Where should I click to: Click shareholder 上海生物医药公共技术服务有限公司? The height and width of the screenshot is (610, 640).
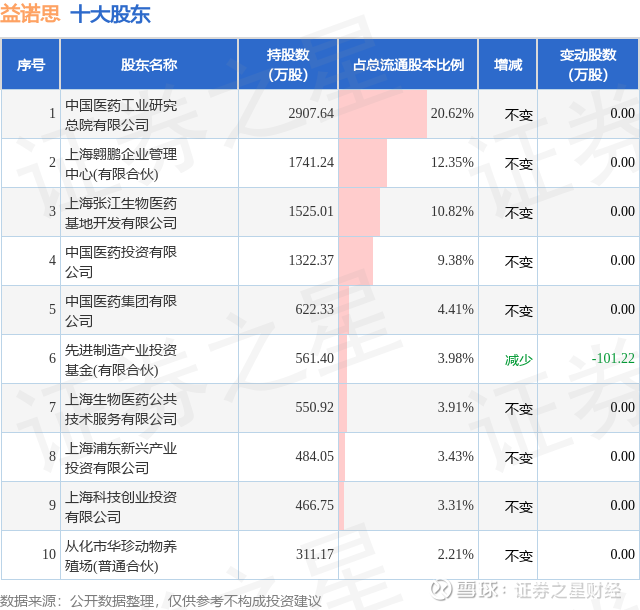point(121,409)
